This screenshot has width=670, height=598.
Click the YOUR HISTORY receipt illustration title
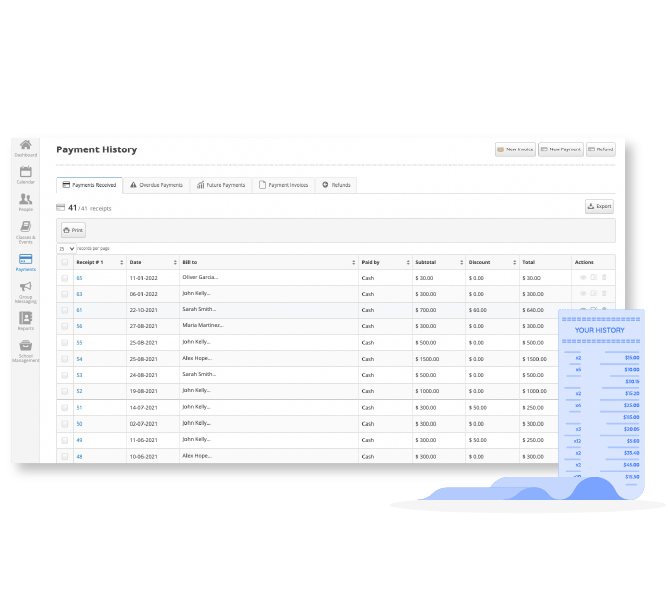(x=599, y=330)
